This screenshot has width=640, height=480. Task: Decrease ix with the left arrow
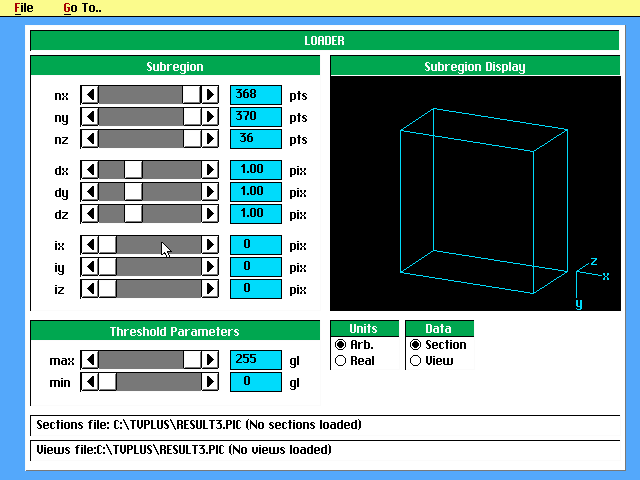[x=90, y=245]
